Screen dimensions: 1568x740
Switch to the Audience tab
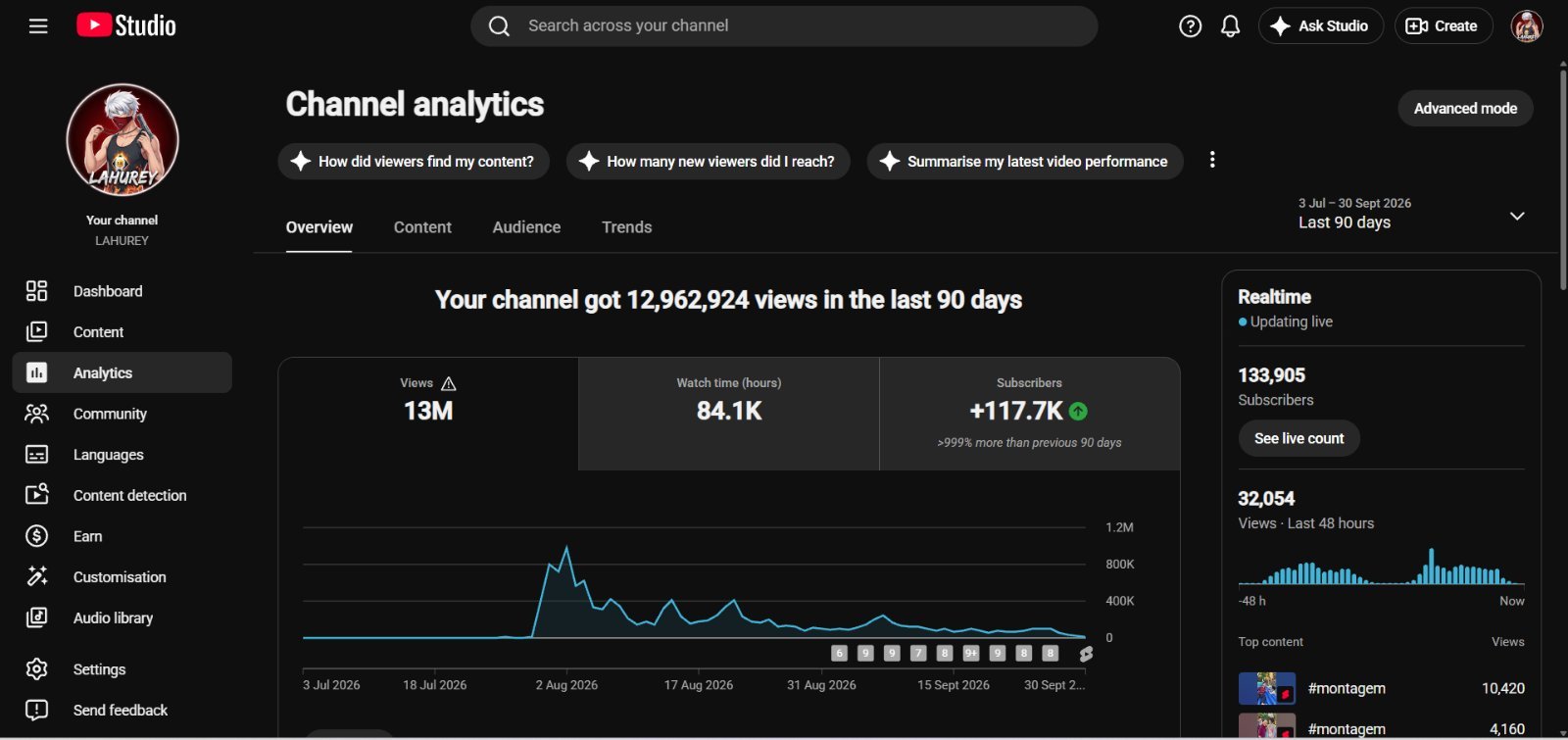tap(526, 227)
